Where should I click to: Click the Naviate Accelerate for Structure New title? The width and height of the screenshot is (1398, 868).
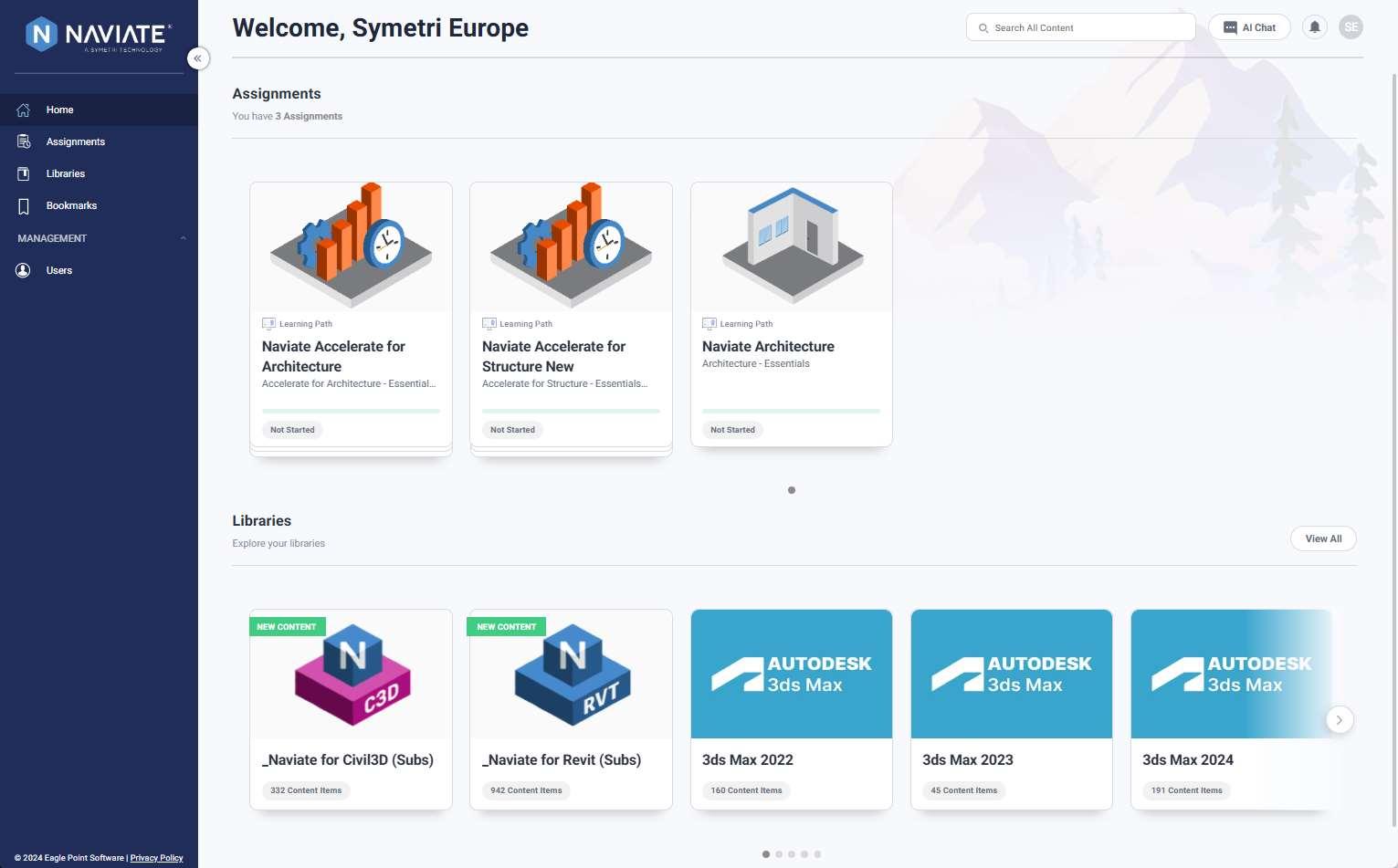[x=553, y=356]
